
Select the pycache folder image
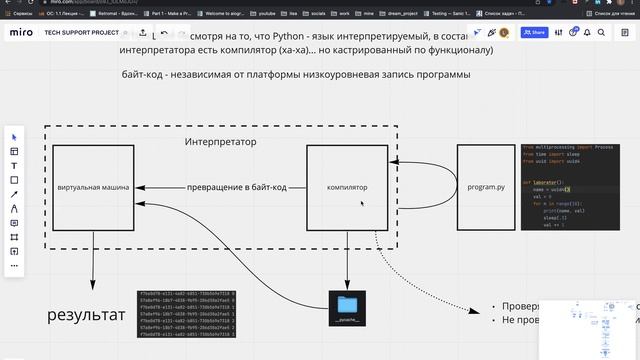click(x=347, y=308)
